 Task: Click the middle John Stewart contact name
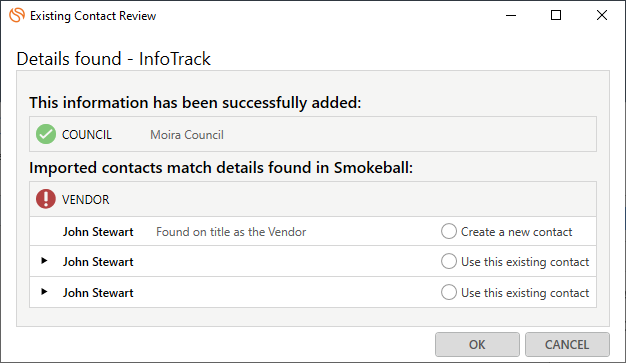pyautogui.click(x=98, y=262)
